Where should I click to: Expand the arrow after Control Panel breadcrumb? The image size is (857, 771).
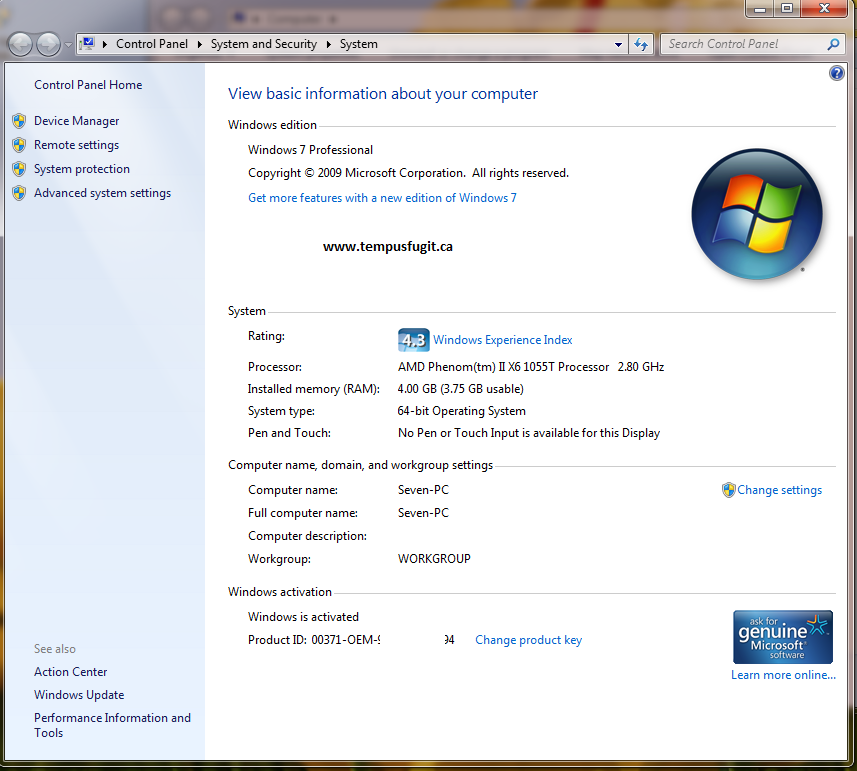[199, 44]
